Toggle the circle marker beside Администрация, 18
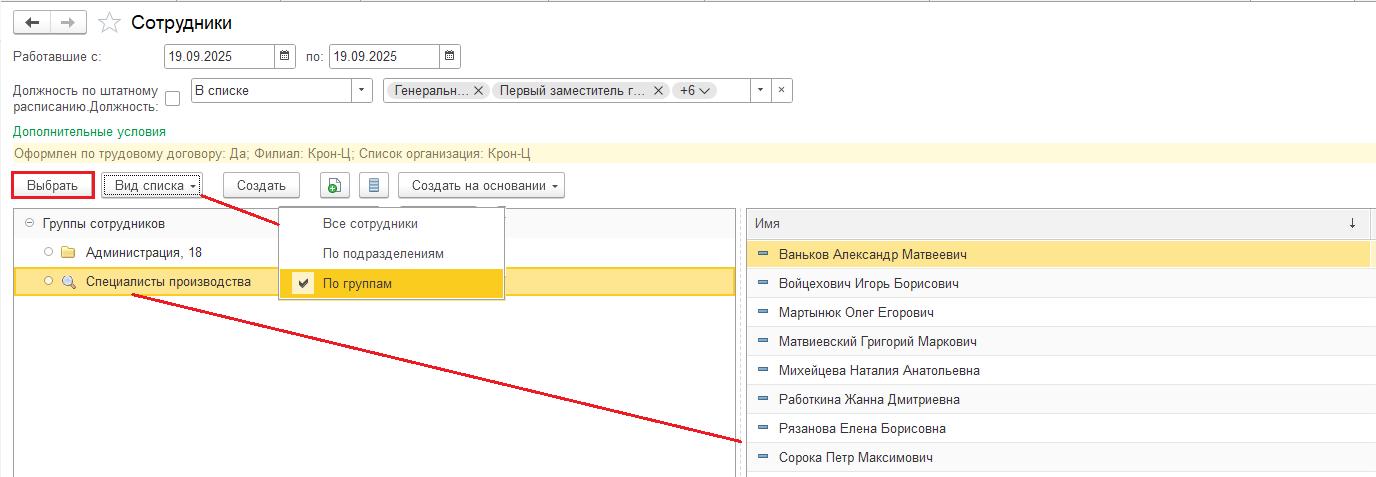The height and width of the screenshot is (477, 1376). [x=48, y=252]
